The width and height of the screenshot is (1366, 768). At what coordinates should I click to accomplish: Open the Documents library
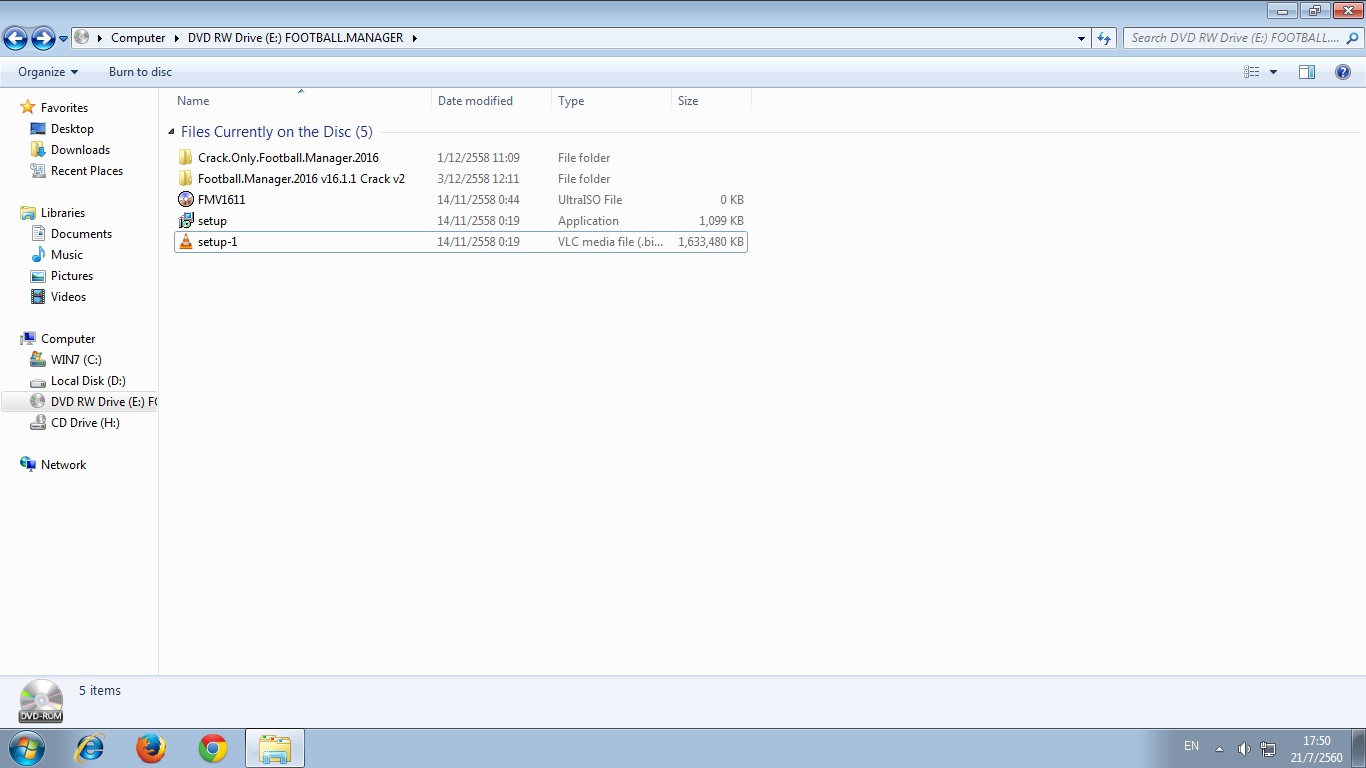tap(81, 234)
